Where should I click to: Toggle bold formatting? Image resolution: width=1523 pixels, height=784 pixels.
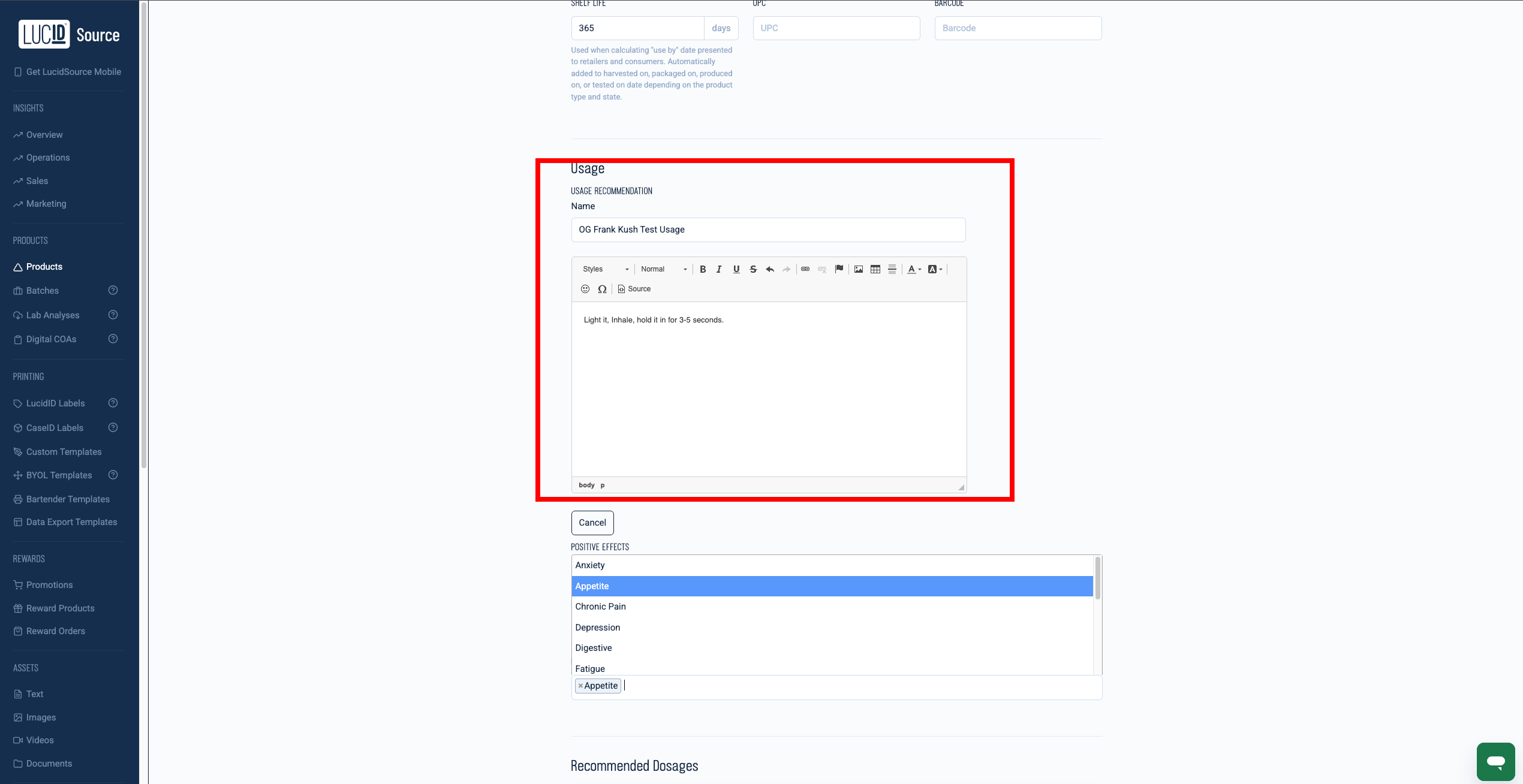pos(703,269)
